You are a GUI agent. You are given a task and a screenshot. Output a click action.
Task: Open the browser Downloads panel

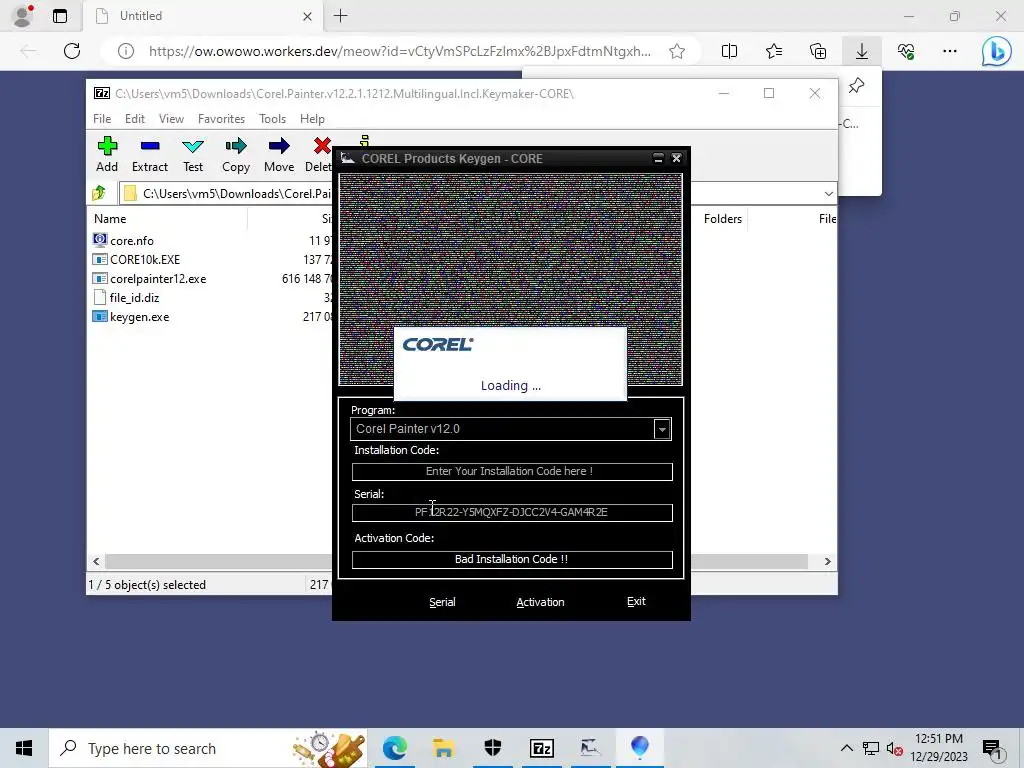(862, 51)
